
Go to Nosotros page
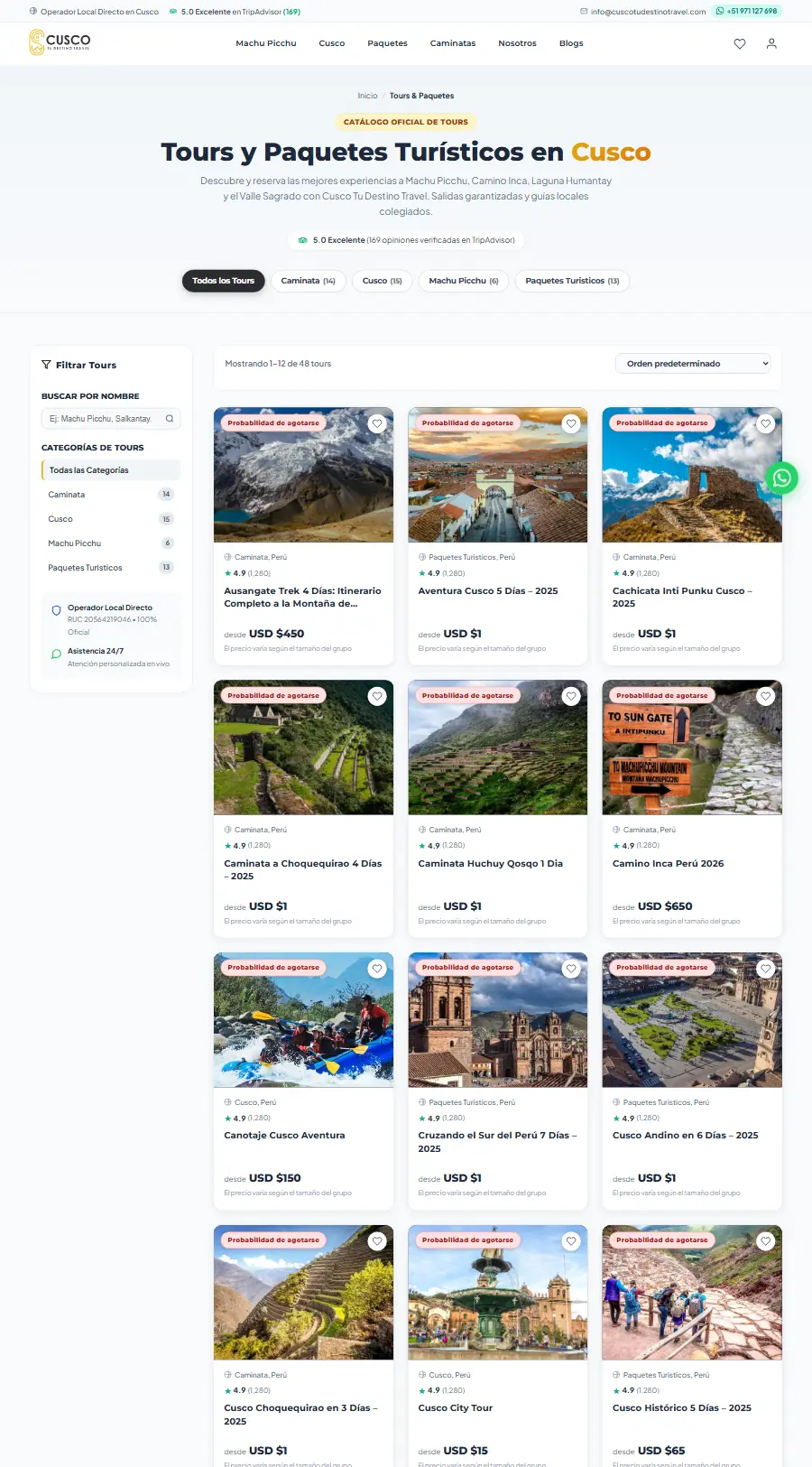(x=518, y=43)
